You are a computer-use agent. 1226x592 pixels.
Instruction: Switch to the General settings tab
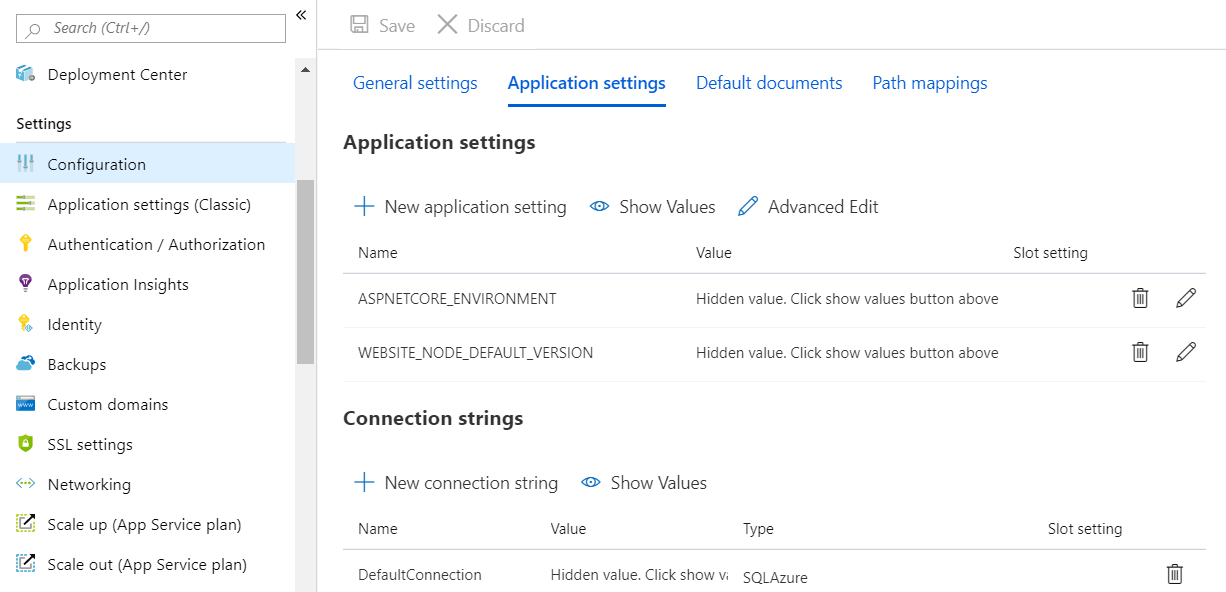pyautogui.click(x=415, y=83)
